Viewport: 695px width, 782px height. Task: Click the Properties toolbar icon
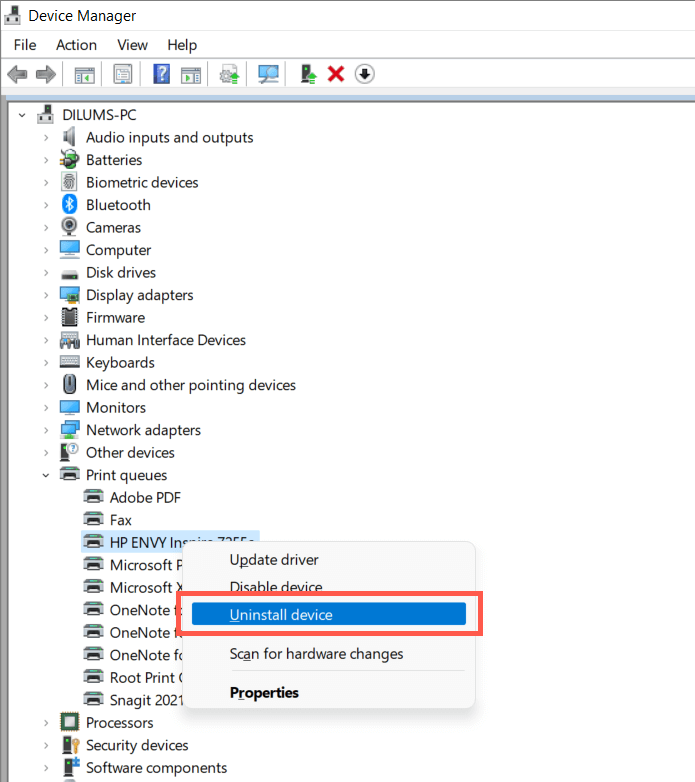[x=123, y=75]
